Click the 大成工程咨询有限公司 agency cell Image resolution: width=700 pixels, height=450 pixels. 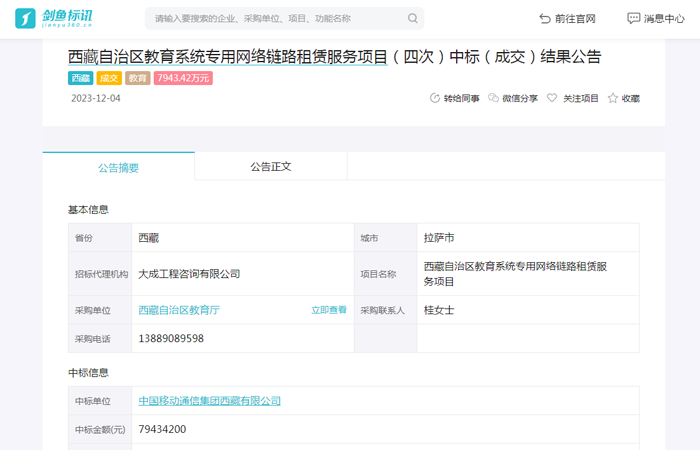[243, 274]
